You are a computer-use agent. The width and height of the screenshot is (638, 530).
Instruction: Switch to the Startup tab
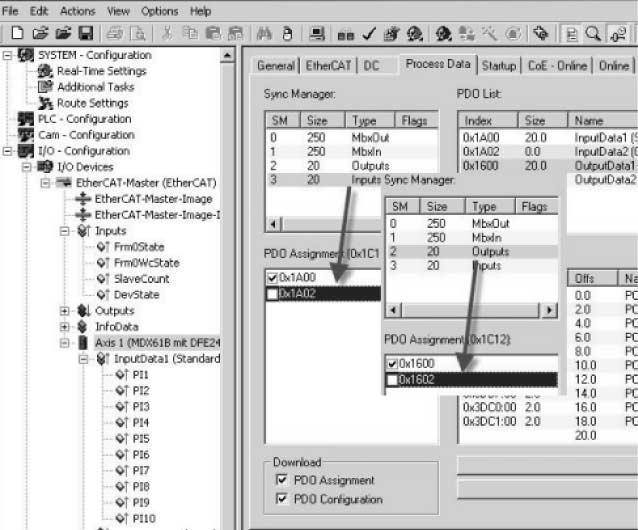click(499, 66)
